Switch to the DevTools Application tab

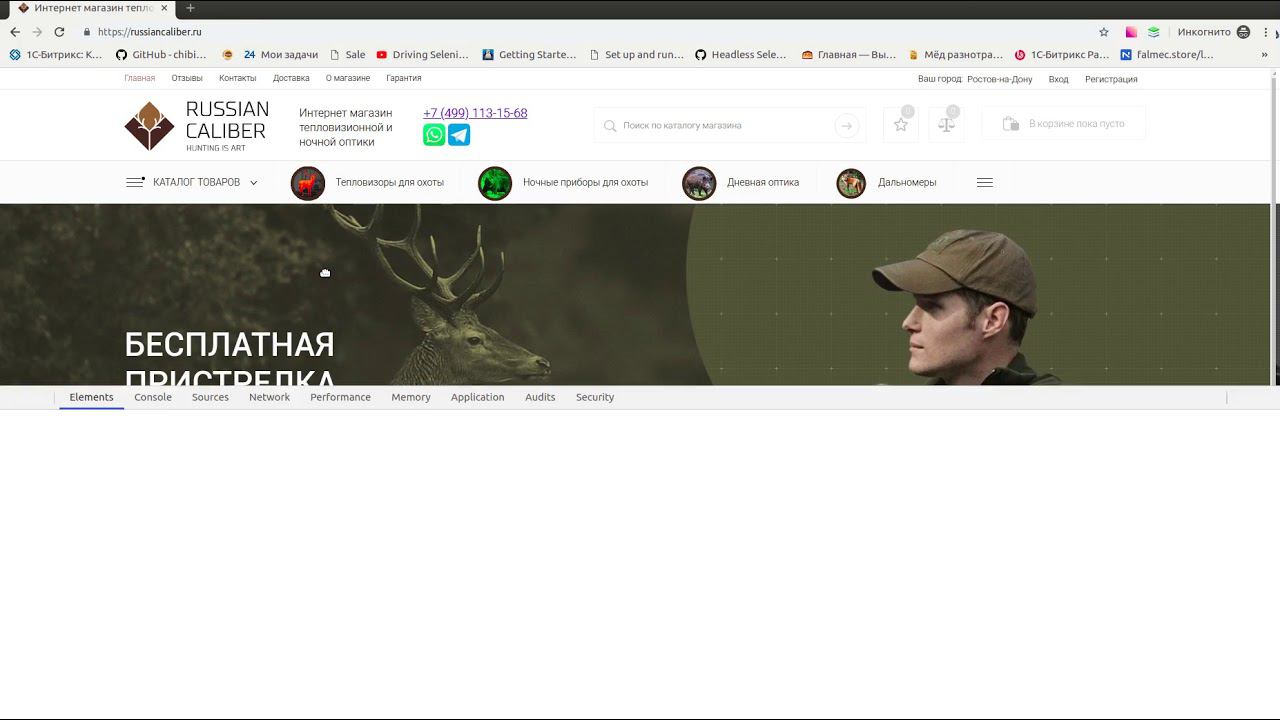point(477,397)
